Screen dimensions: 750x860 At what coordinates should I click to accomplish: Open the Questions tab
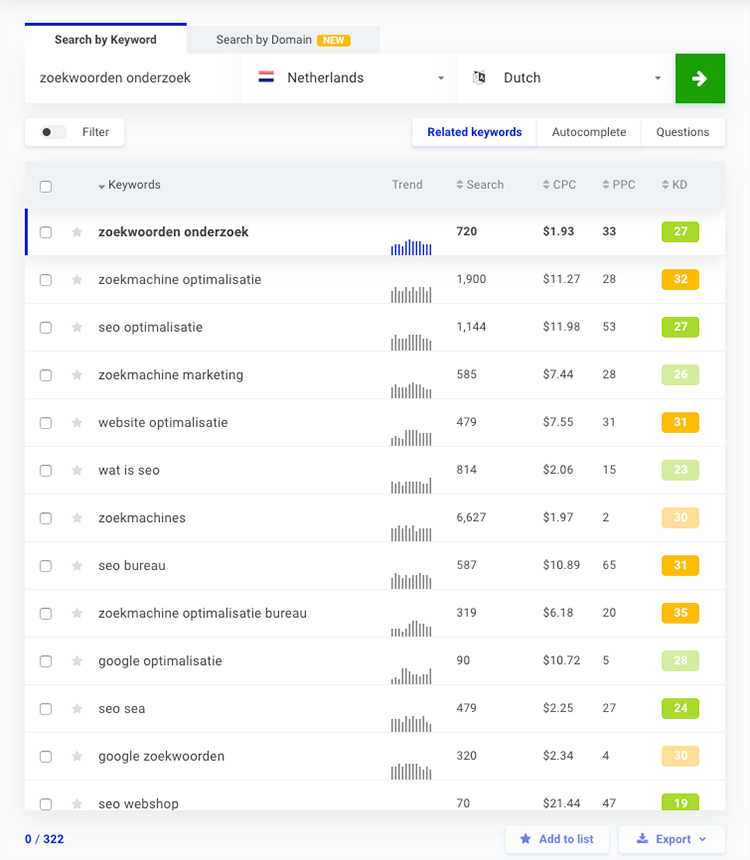(x=683, y=132)
